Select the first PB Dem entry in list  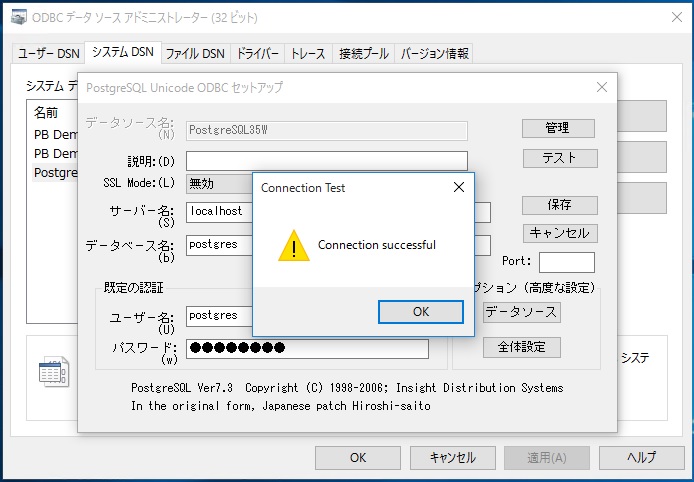[x=56, y=134]
